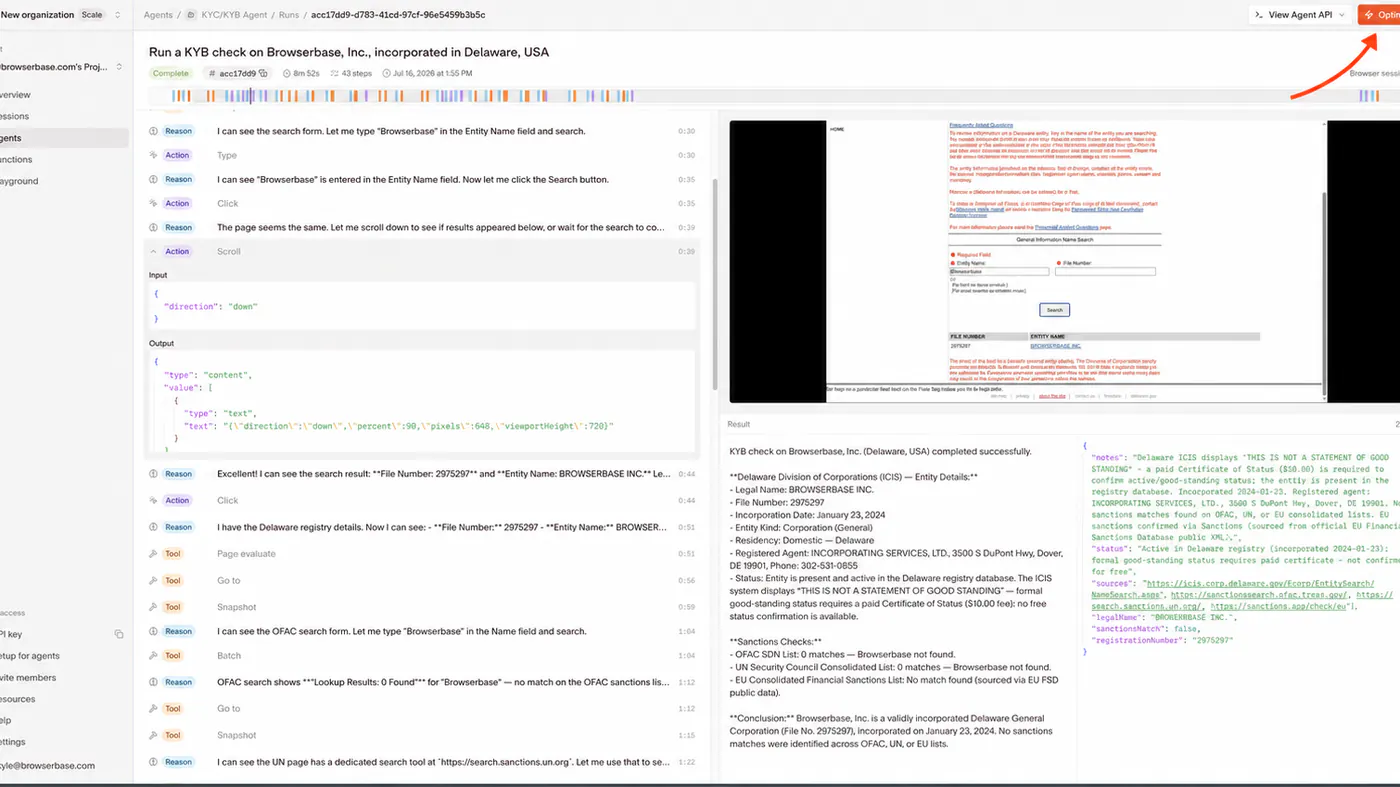This screenshot has height=787, width=1400.
Task: Click the '43 steps' run detail
Action: pos(351,73)
